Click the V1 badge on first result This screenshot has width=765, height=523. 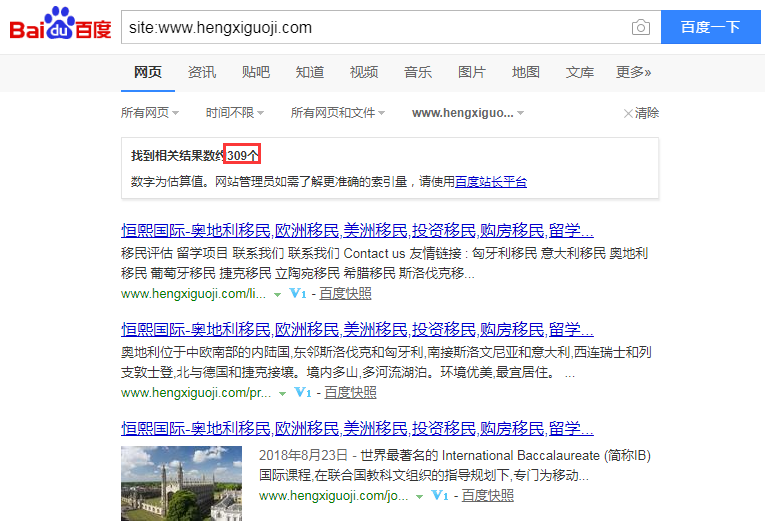[x=297, y=294]
